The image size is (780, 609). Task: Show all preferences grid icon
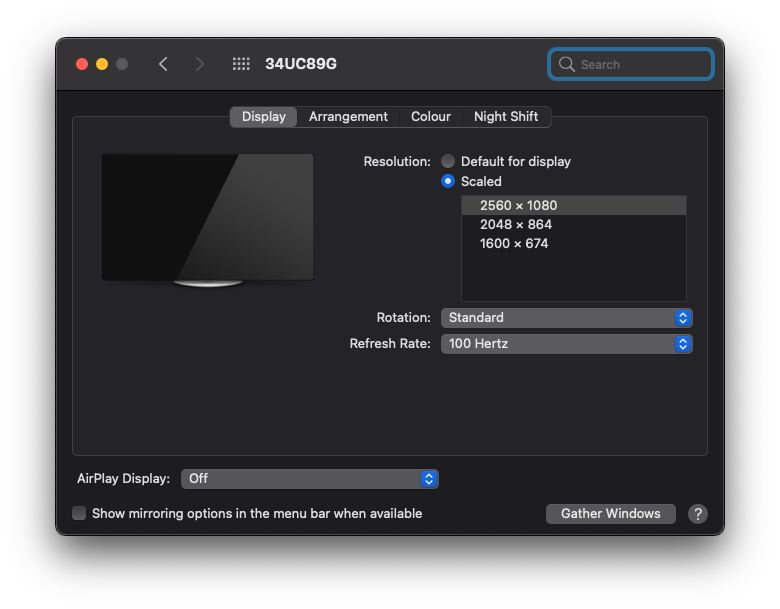click(x=241, y=64)
